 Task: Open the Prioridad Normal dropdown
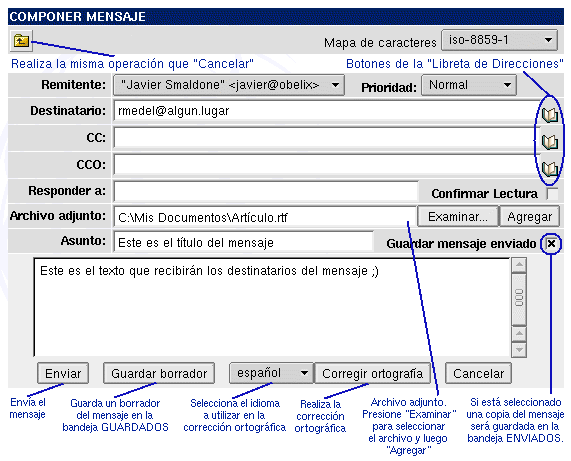tap(469, 85)
